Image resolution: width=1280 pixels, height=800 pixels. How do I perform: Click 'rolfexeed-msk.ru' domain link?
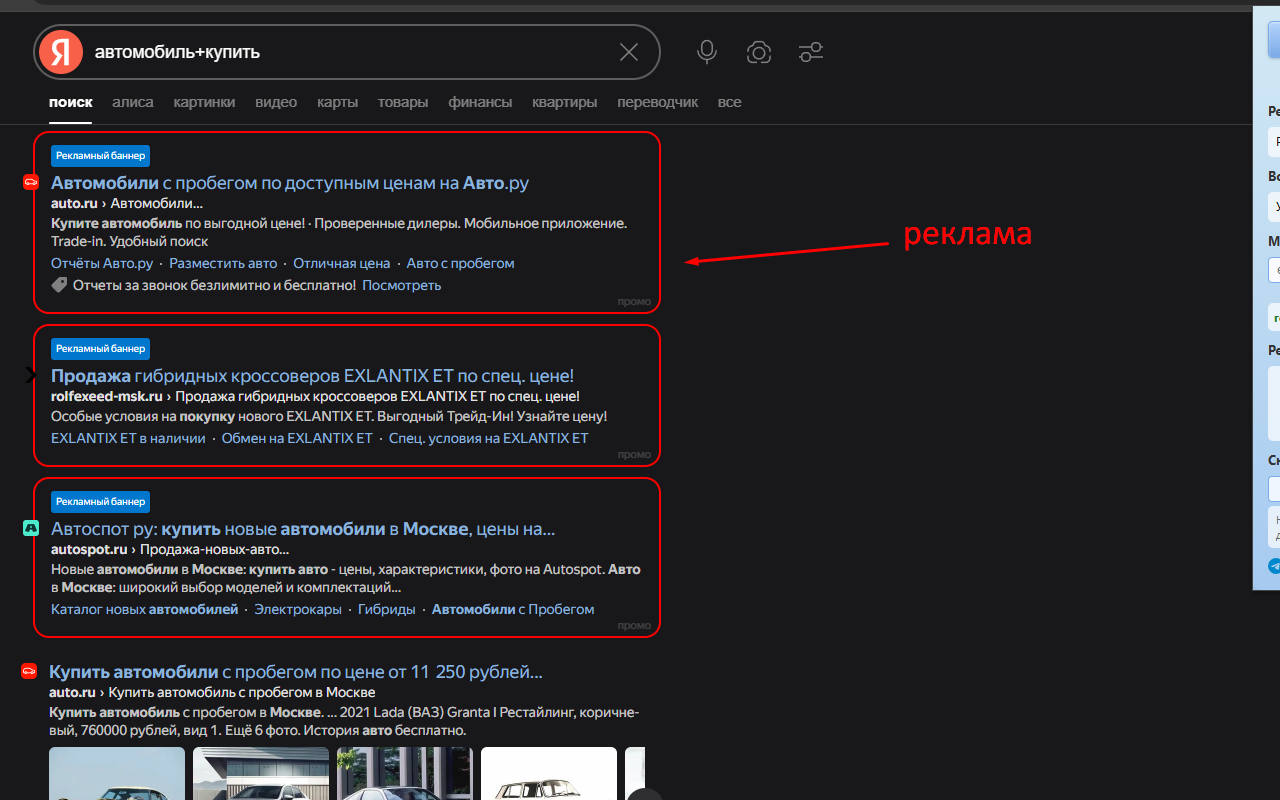pyautogui.click(x=107, y=396)
